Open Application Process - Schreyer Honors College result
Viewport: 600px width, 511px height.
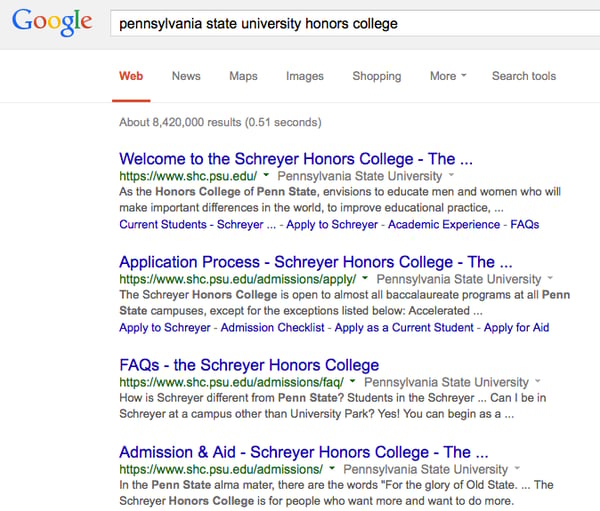click(316, 262)
